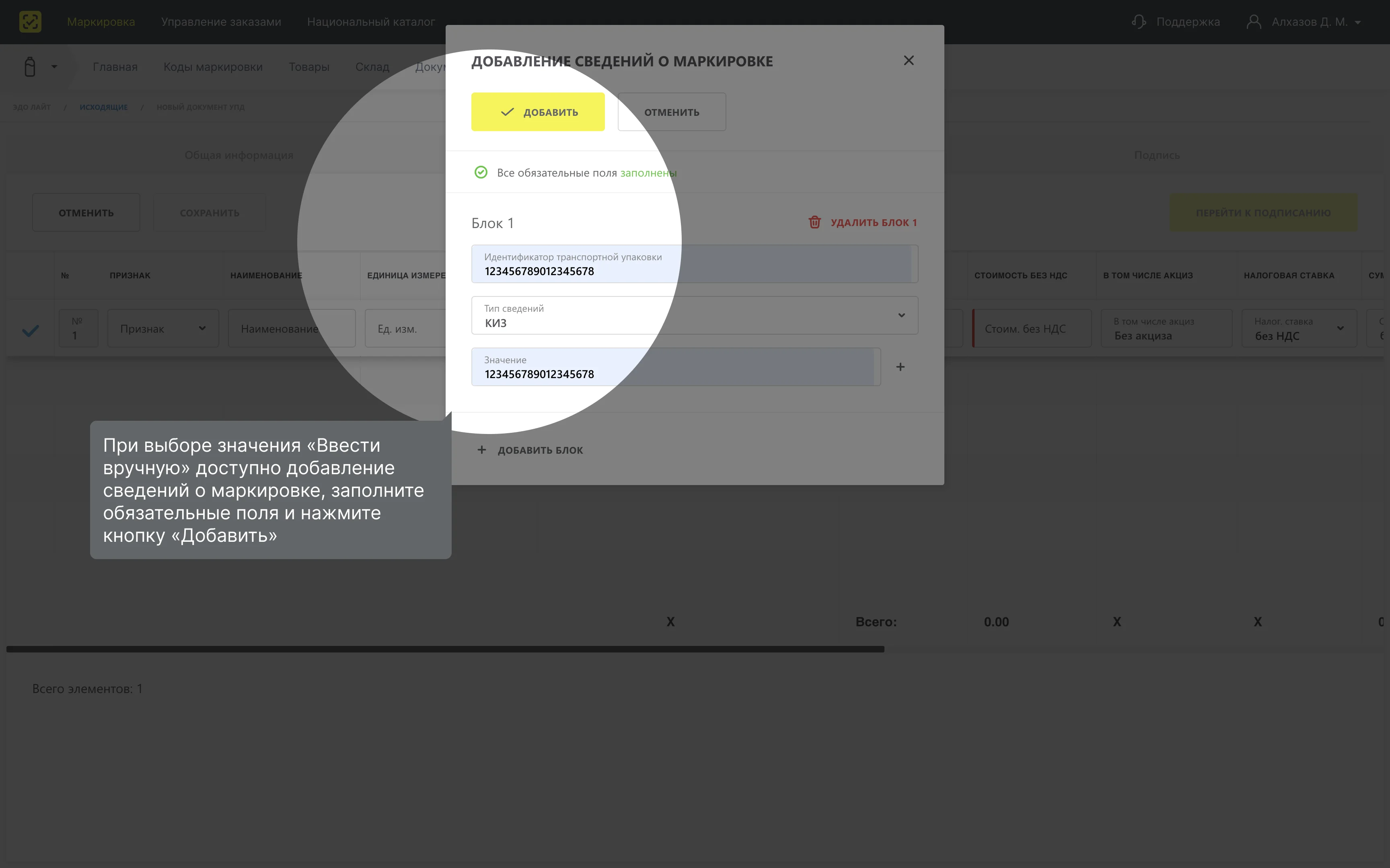The width and height of the screenshot is (1390, 868).
Task: Select the Подпись step tab
Action: coord(1156,155)
